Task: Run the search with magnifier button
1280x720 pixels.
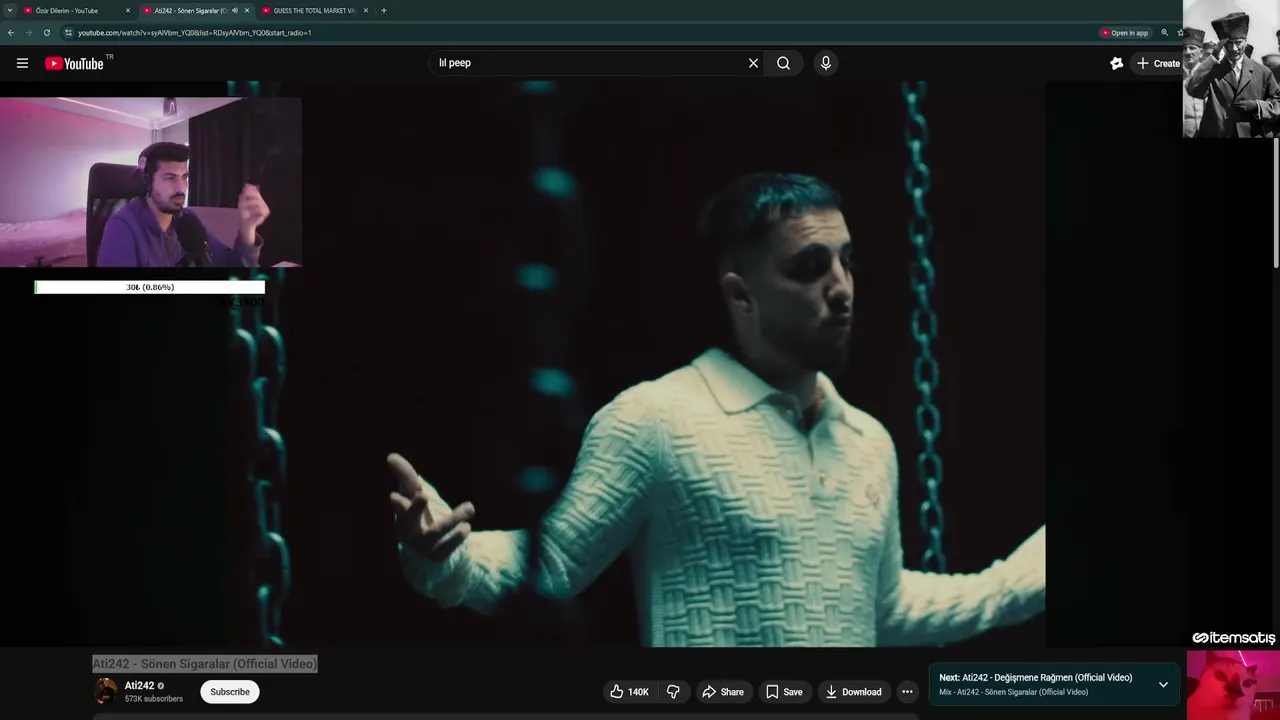Action: tap(783, 63)
